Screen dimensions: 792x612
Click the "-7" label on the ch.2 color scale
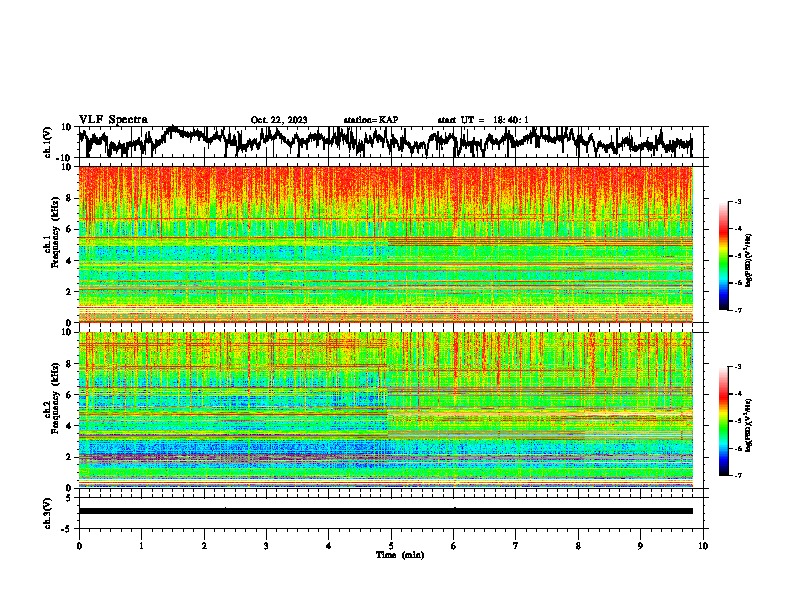[738, 476]
